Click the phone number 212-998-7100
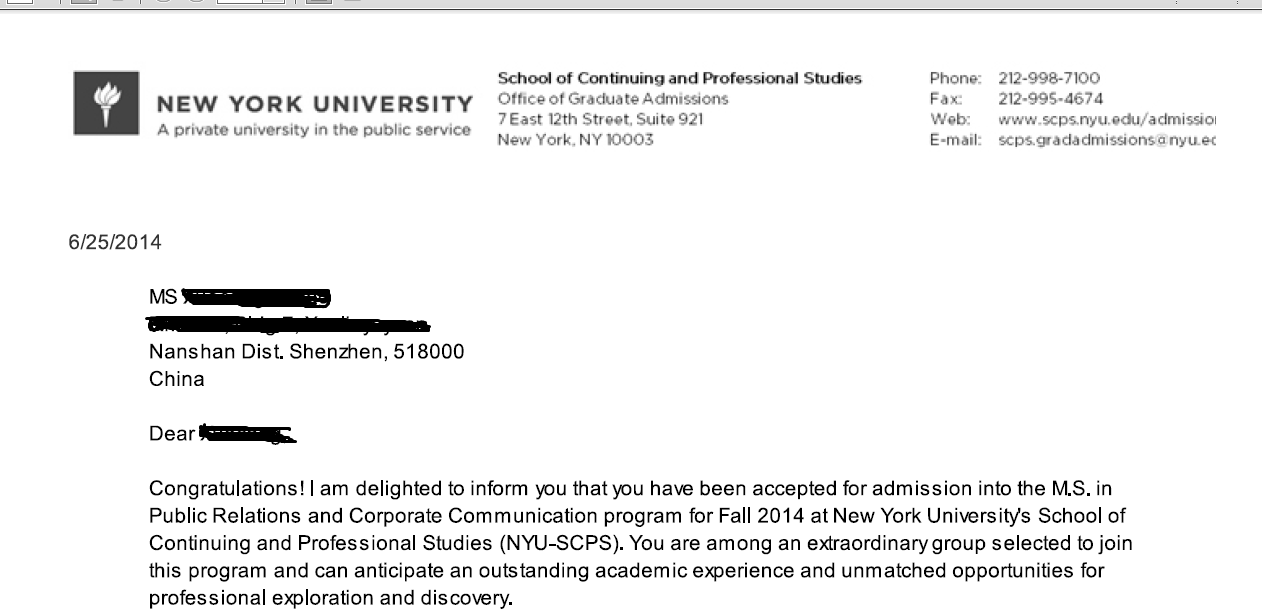1262x609 pixels. [x=1049, y=78]
